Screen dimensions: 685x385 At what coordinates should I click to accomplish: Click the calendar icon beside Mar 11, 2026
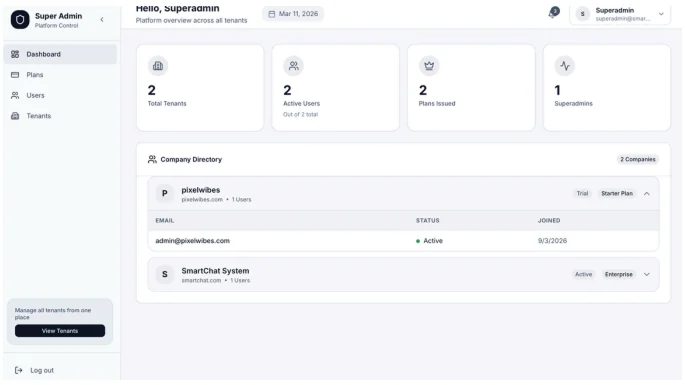click(271, 14)
